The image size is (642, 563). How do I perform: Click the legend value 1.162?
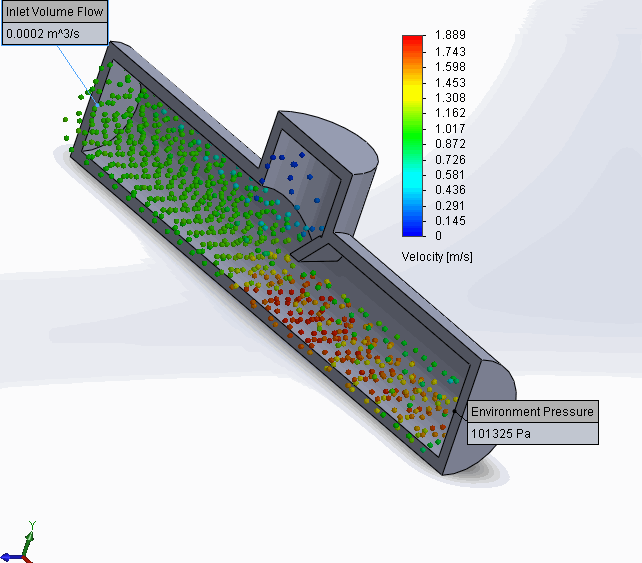(x=450, y=113)
